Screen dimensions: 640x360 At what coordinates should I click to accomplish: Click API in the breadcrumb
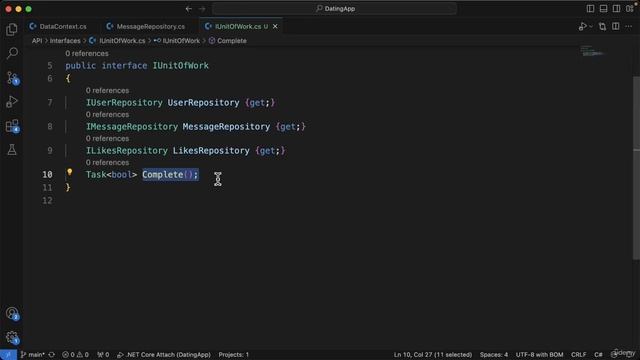37,41
